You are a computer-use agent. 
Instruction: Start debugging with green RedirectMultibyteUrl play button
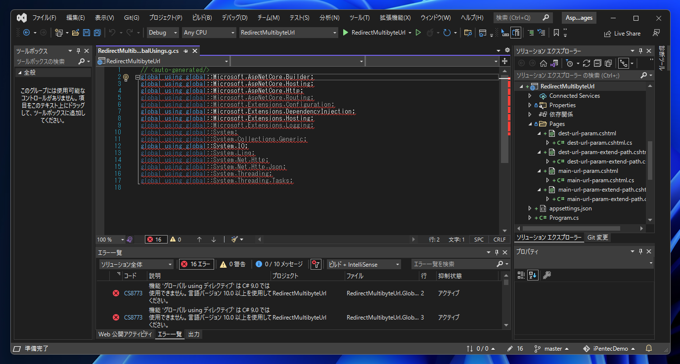click(374, 33)
